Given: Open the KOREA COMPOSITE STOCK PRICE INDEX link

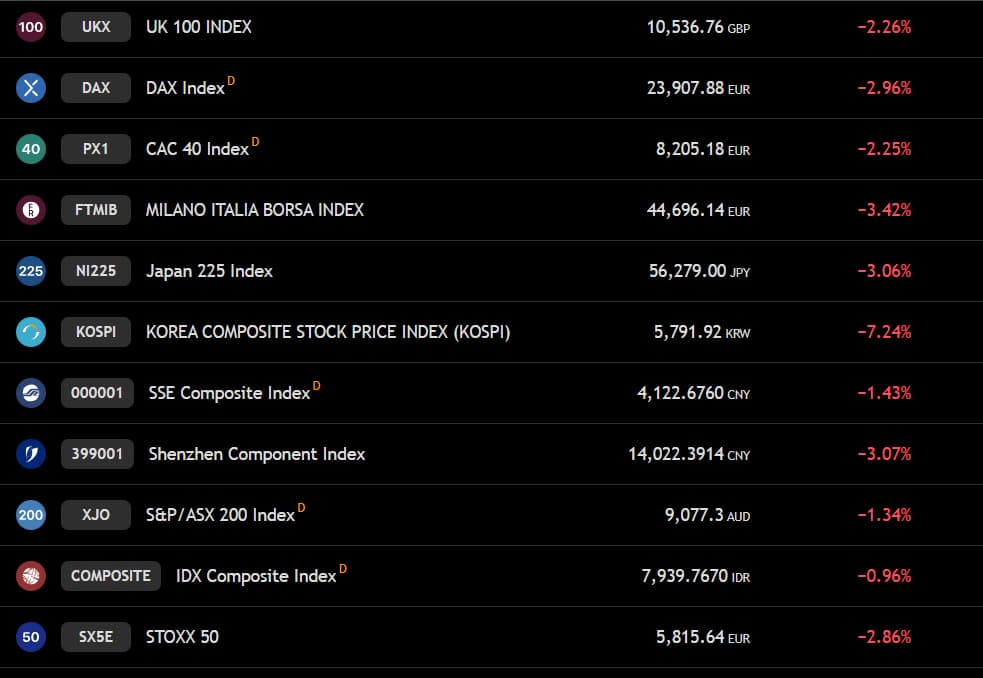Looking at the screenshot, I should [328, 332].
